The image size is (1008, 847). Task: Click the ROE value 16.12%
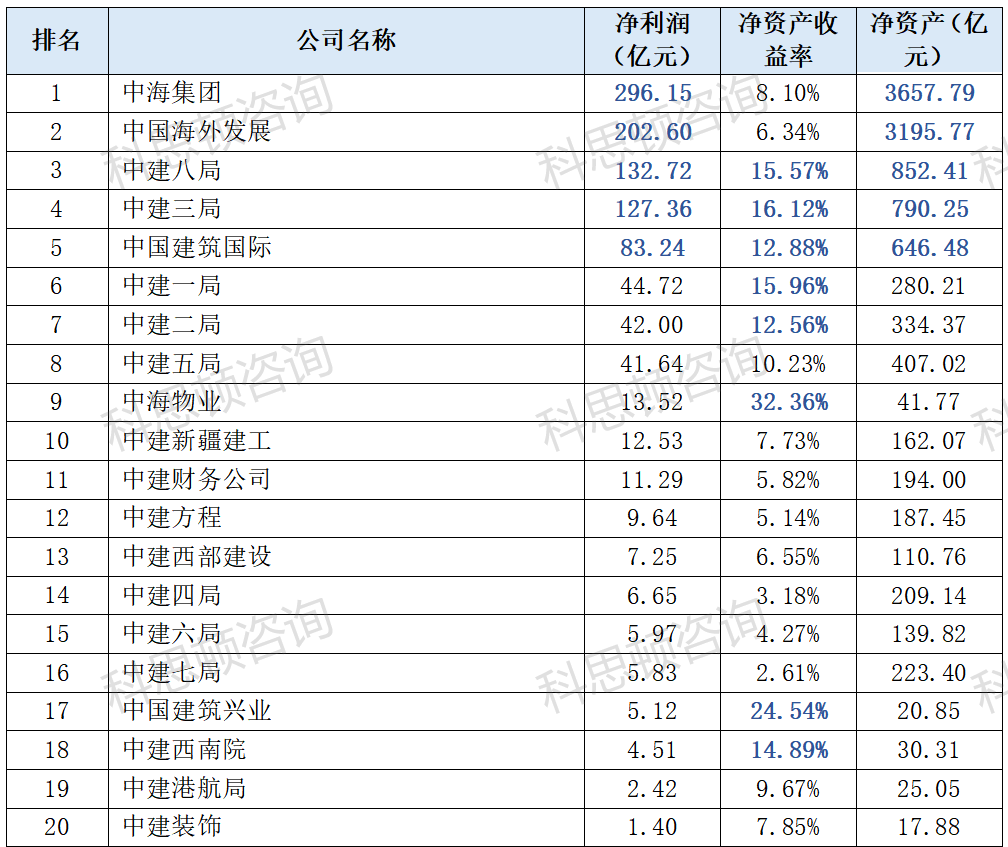(x=789, y=209)
